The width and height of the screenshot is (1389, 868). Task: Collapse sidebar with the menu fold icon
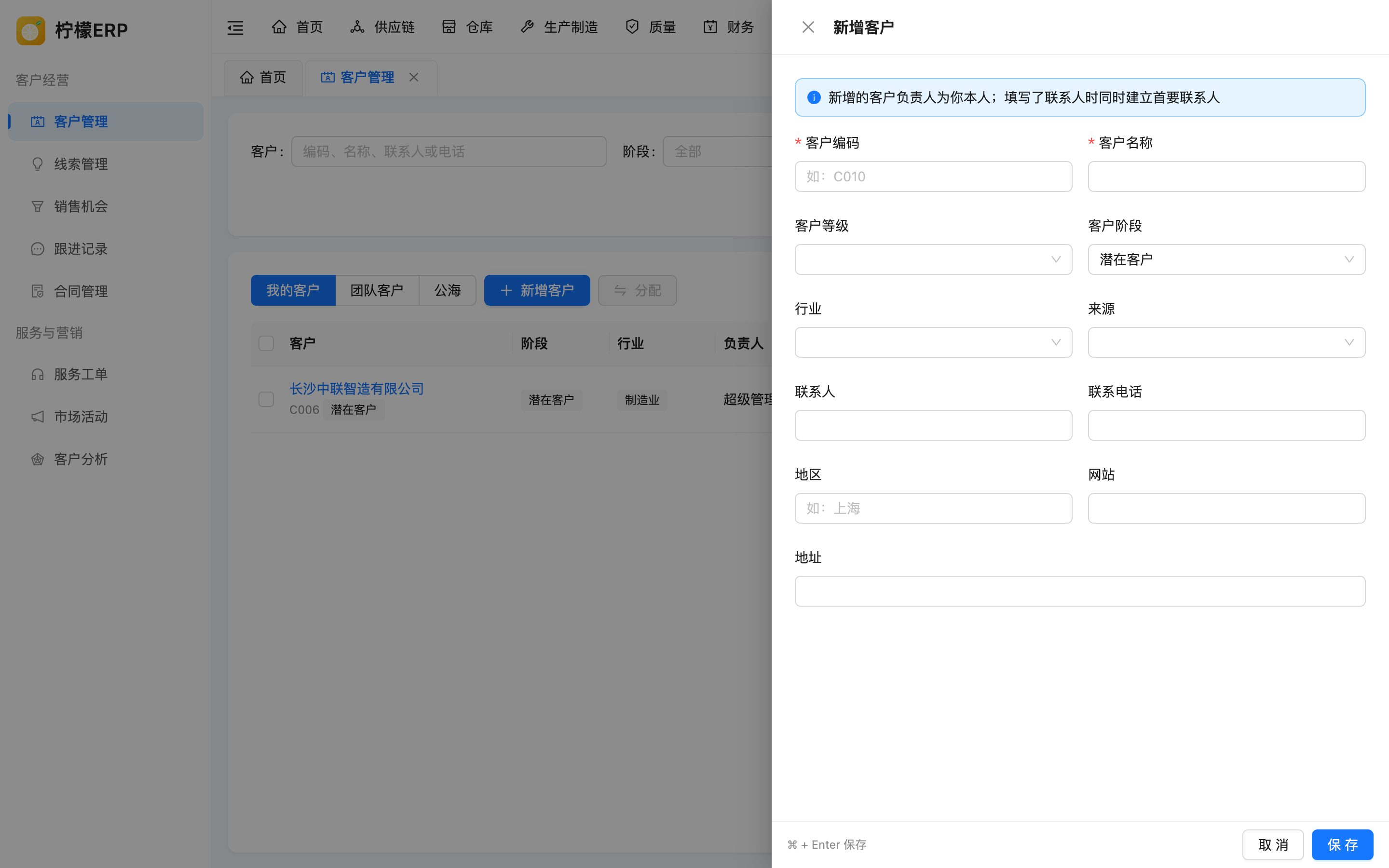coord(235,27)
